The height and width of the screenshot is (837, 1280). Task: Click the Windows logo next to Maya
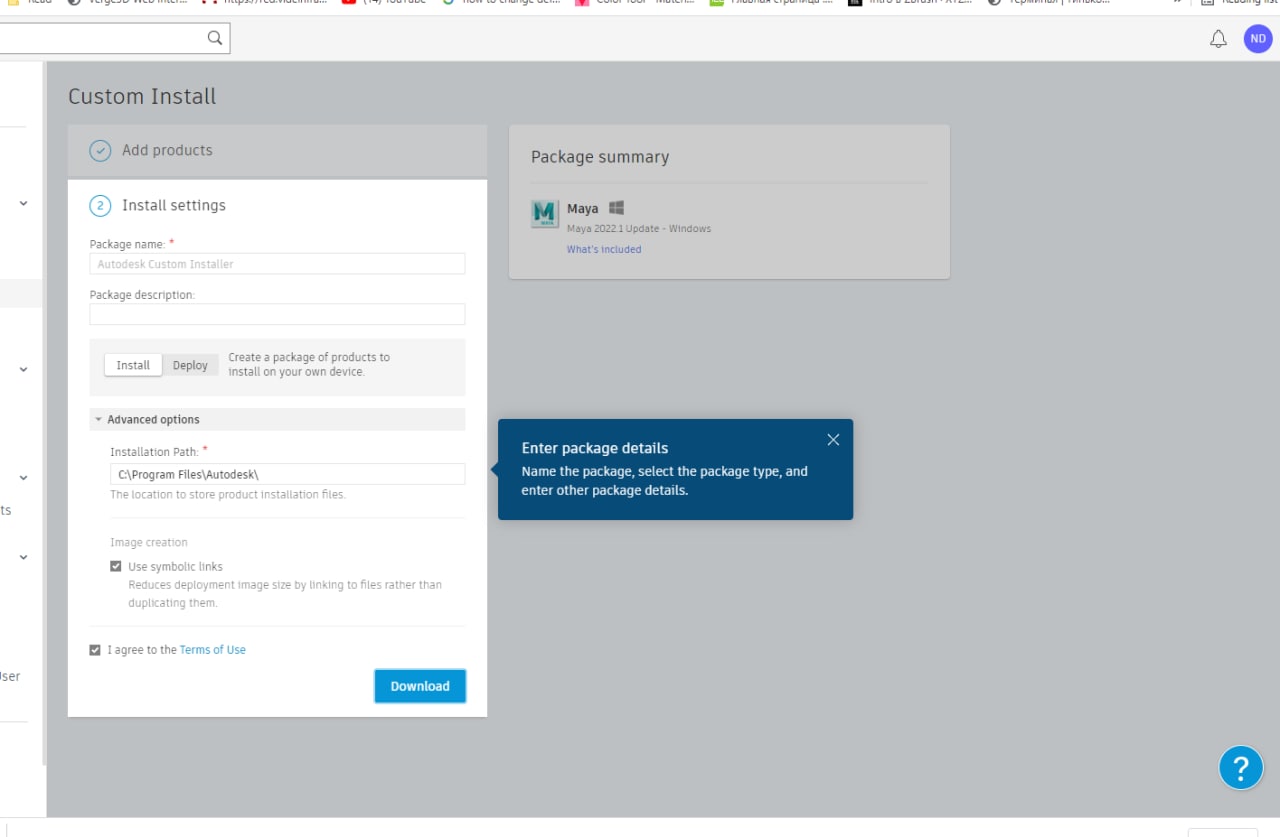point(617,208)
